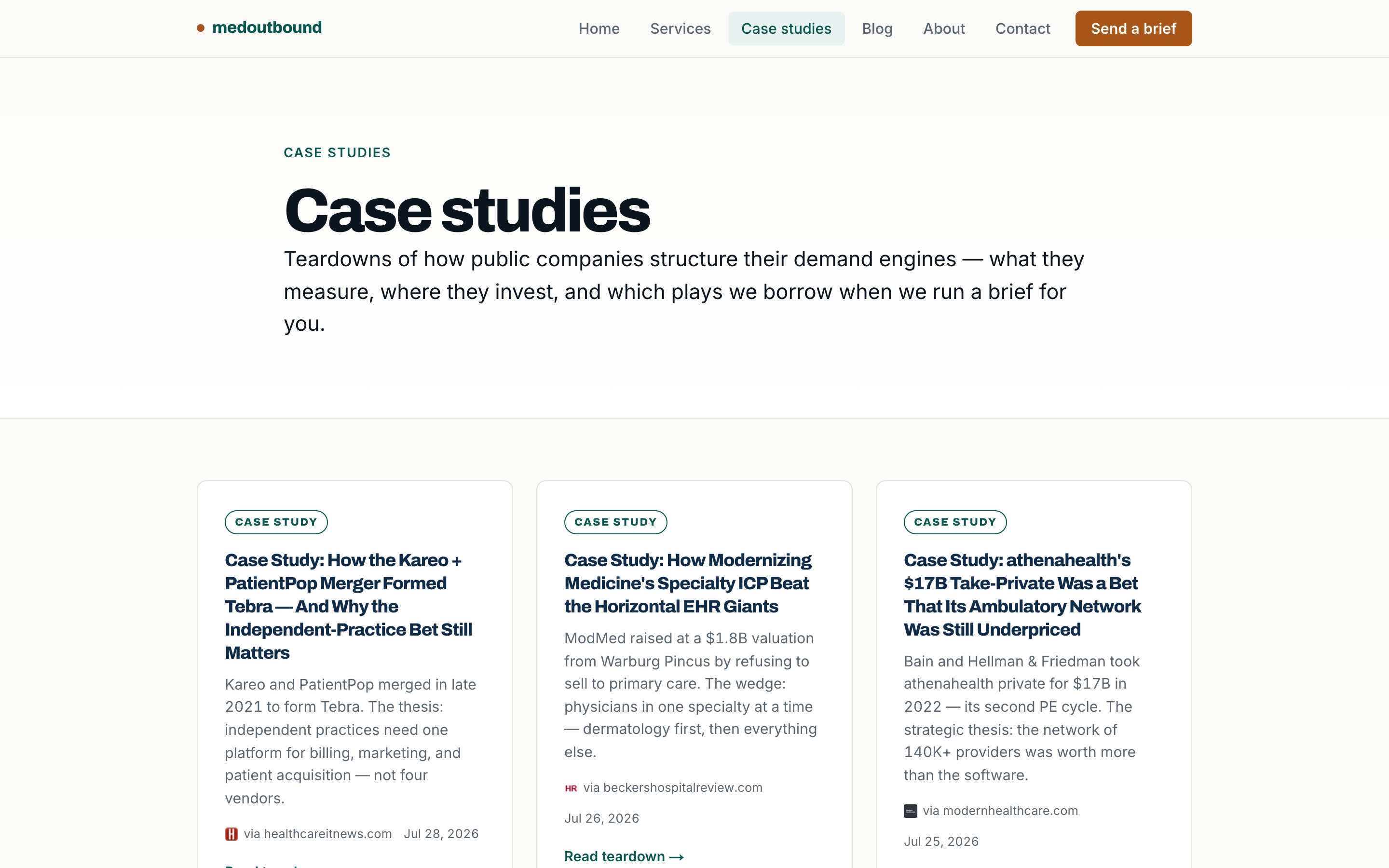Click the modernhealthcare favicon icon
The height and width of the screenshot is (868, 1389).
point(910,811)
